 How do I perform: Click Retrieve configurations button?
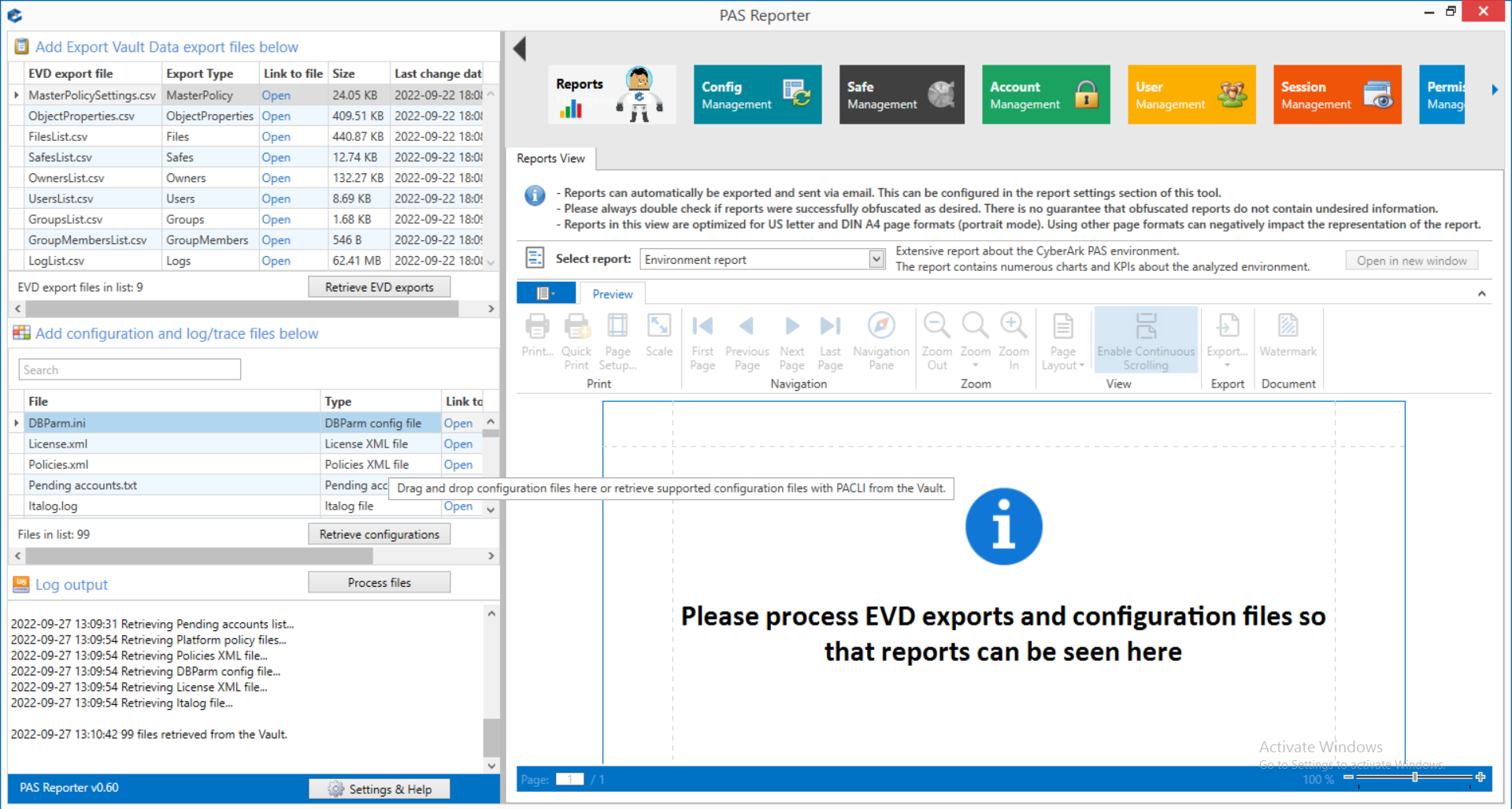click(x=379, y=534)
